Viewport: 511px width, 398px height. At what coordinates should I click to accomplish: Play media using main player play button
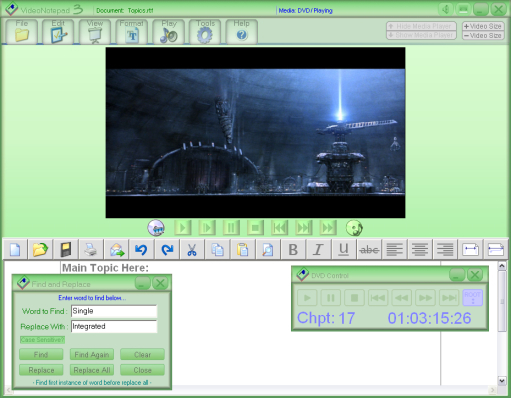(183, 228)
